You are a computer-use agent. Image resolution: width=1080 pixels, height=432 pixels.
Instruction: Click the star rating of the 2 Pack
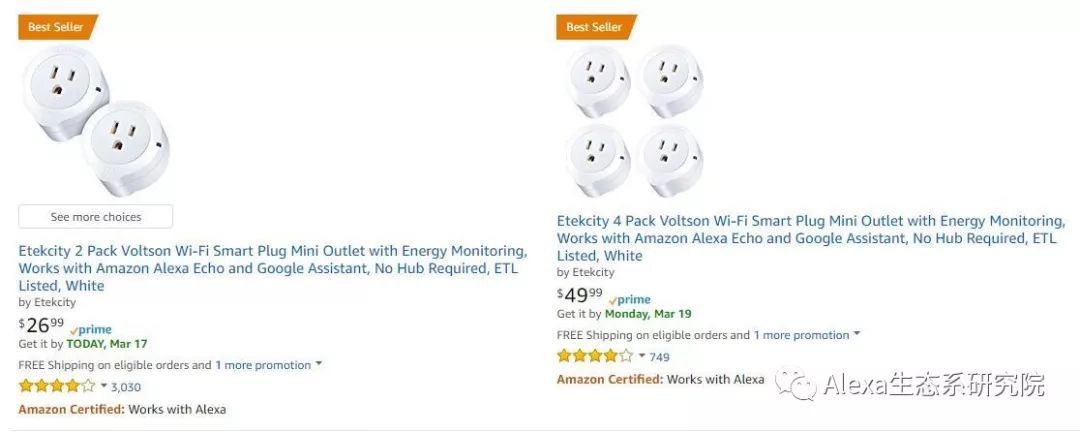click(57, 386)
